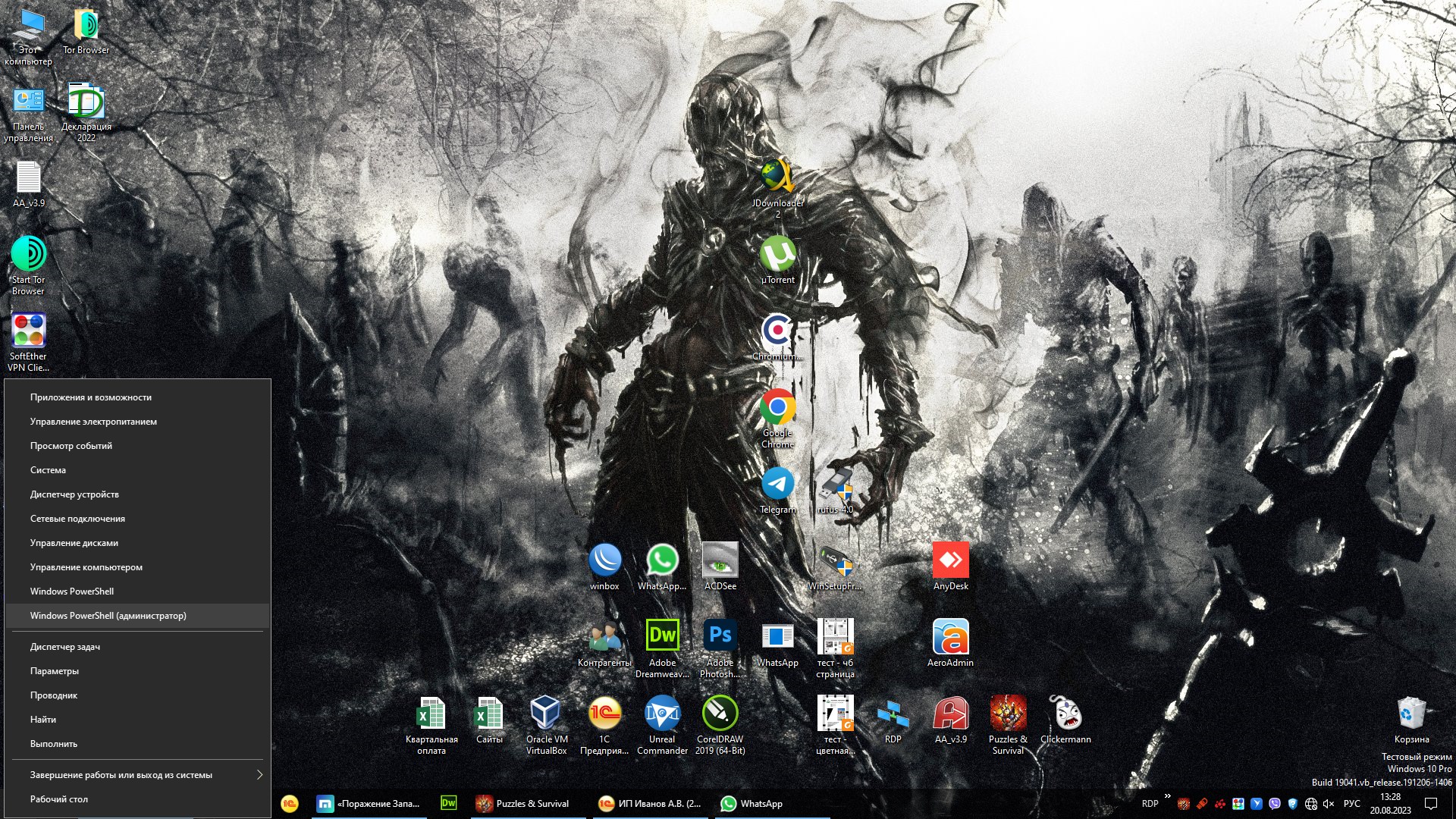Image resolution: width=1456 pixels, height=819 pixels.
Task: Select the WinSetupFr... icon
Action: (836, 566)
